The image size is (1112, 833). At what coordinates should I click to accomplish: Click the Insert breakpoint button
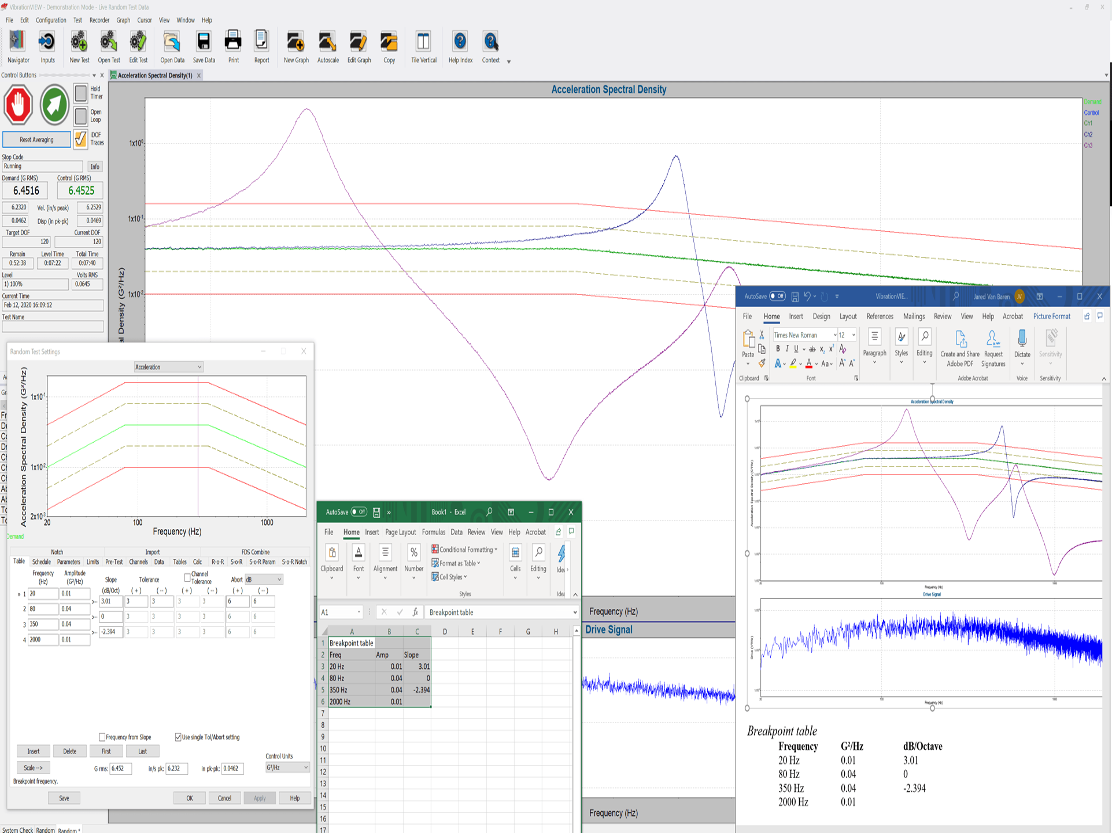click(33, 751)
